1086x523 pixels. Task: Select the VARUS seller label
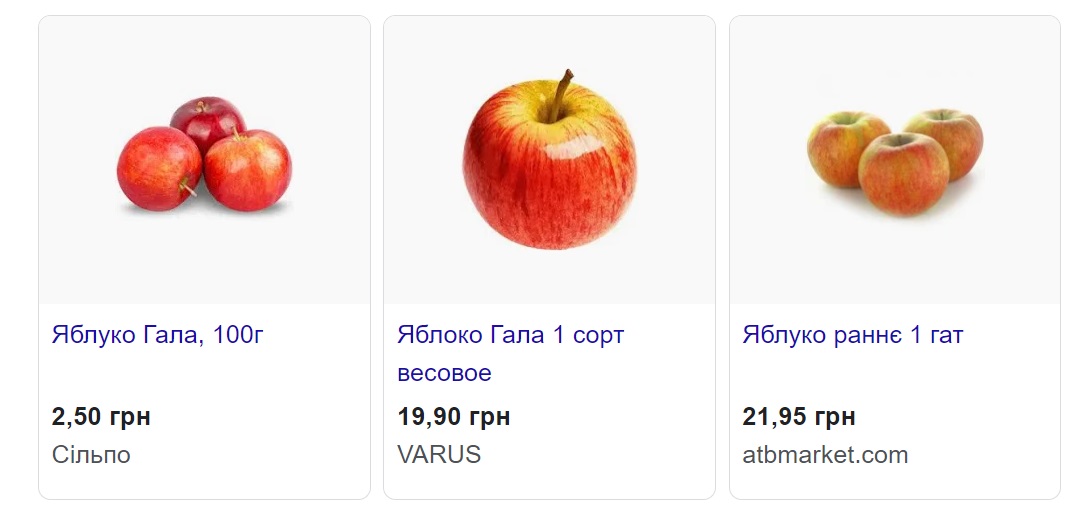coord(439,455)
